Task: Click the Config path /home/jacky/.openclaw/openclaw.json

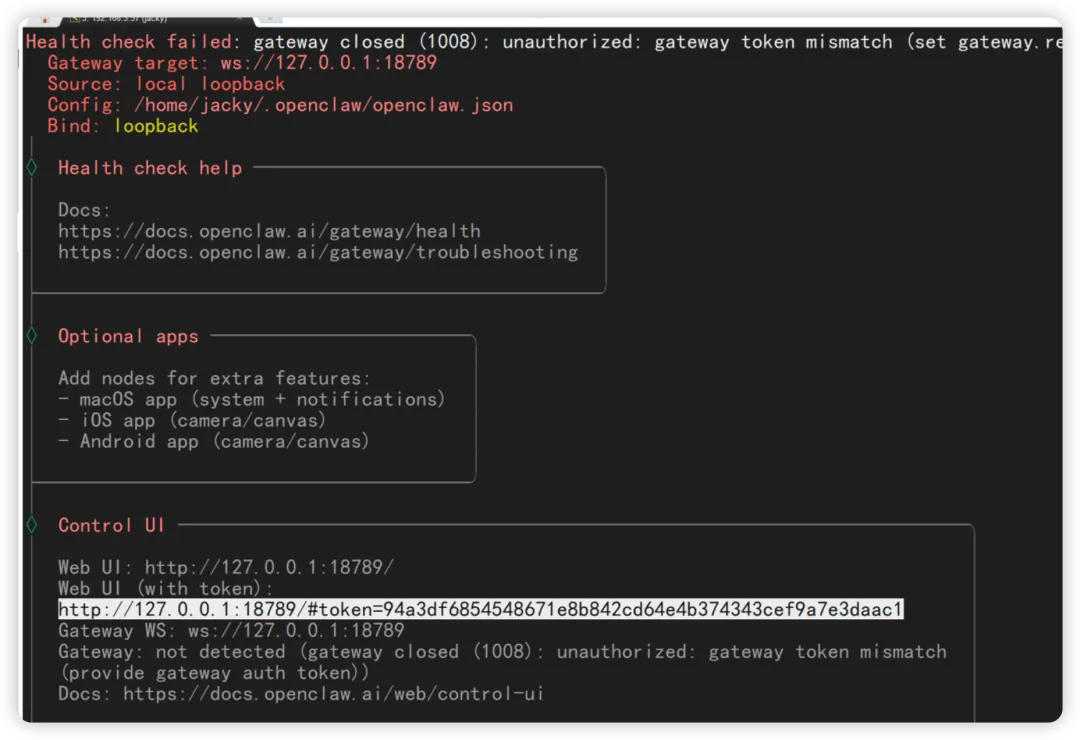Action: point(324,105)
